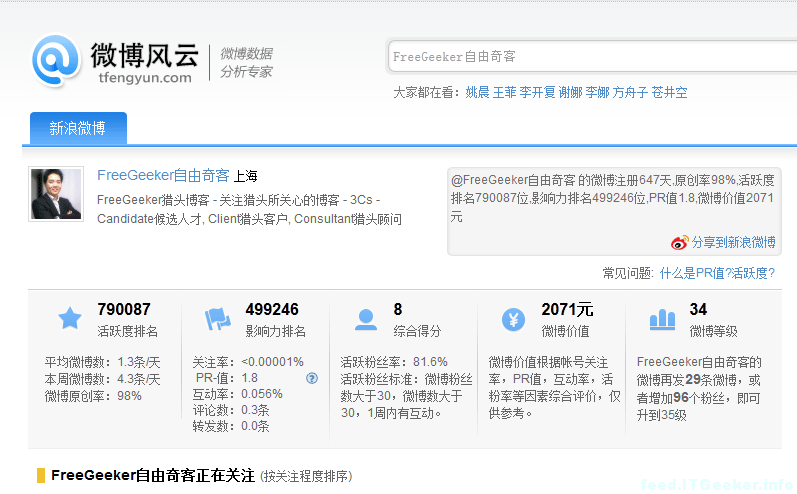Image resolution: width=797 pixels, height=494 pixels.
Task: Click the profile name link FreeGeeker自由奇客
Action: pyautogui.click(x=163, y=175)
